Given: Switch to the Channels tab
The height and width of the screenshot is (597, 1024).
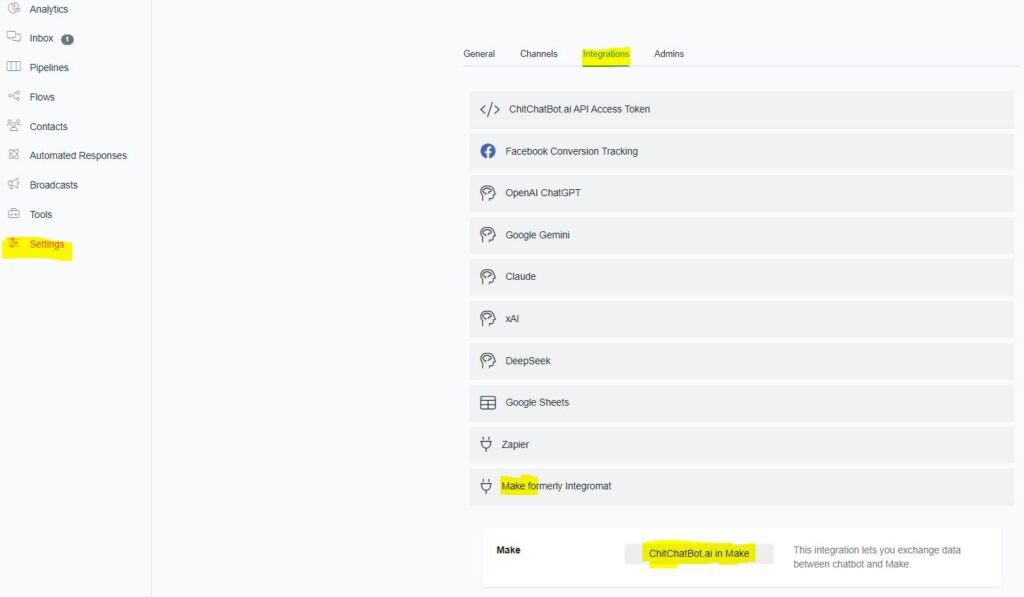Looking at the screenshot, I should point(539,54).
